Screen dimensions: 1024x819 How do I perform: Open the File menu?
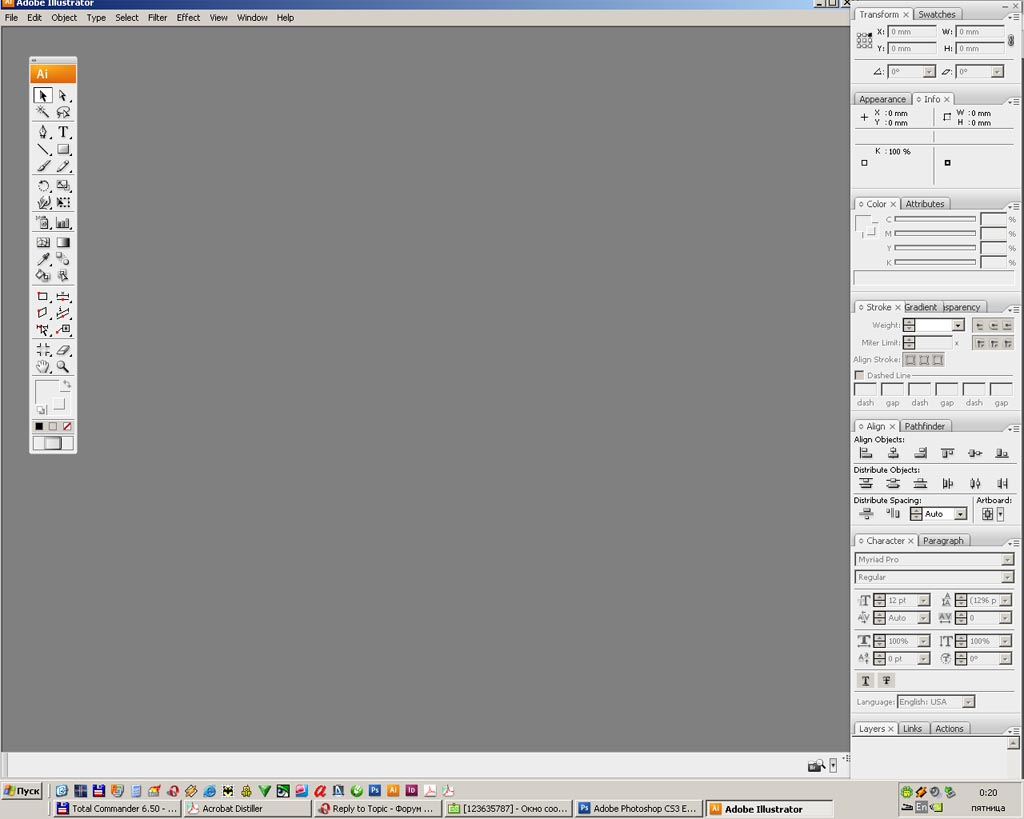point(11,18)
